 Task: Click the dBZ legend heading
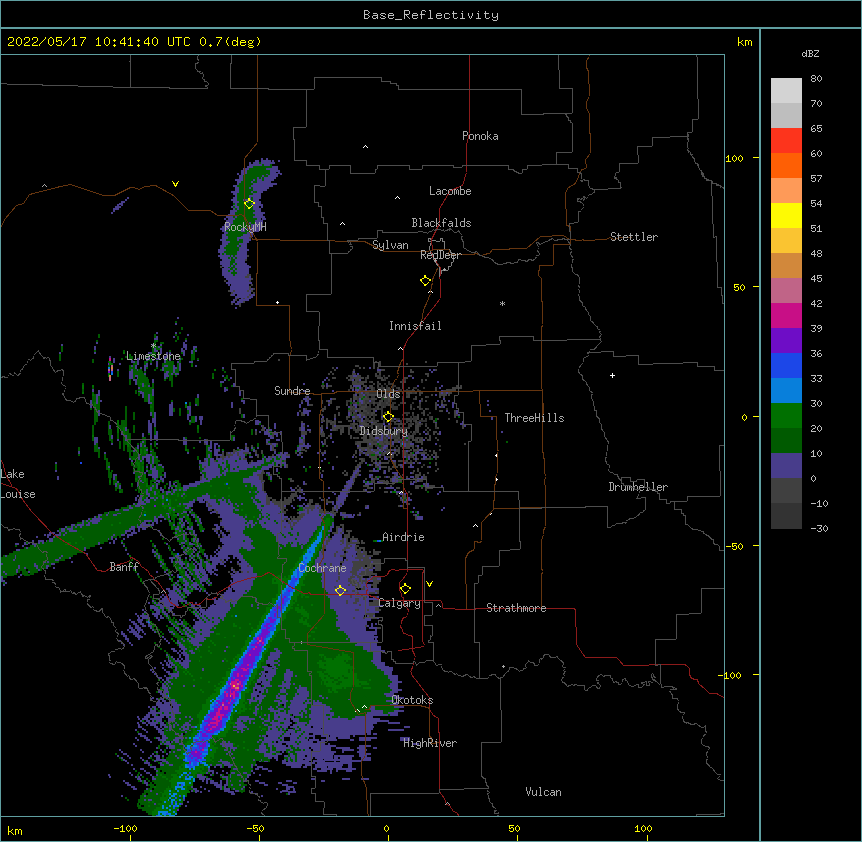[810, 53]
